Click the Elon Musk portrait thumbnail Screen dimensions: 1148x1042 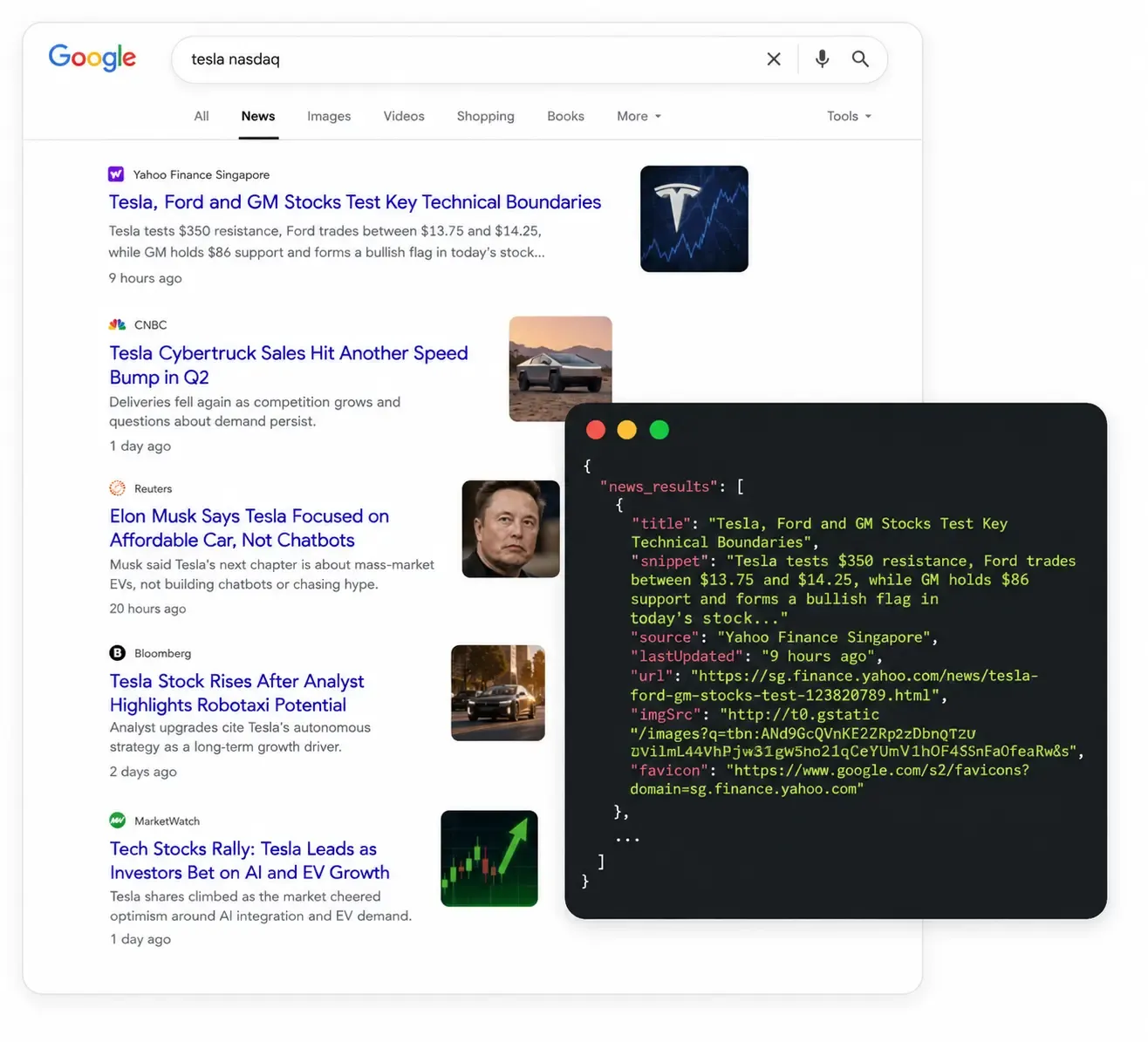coord(511,529)
